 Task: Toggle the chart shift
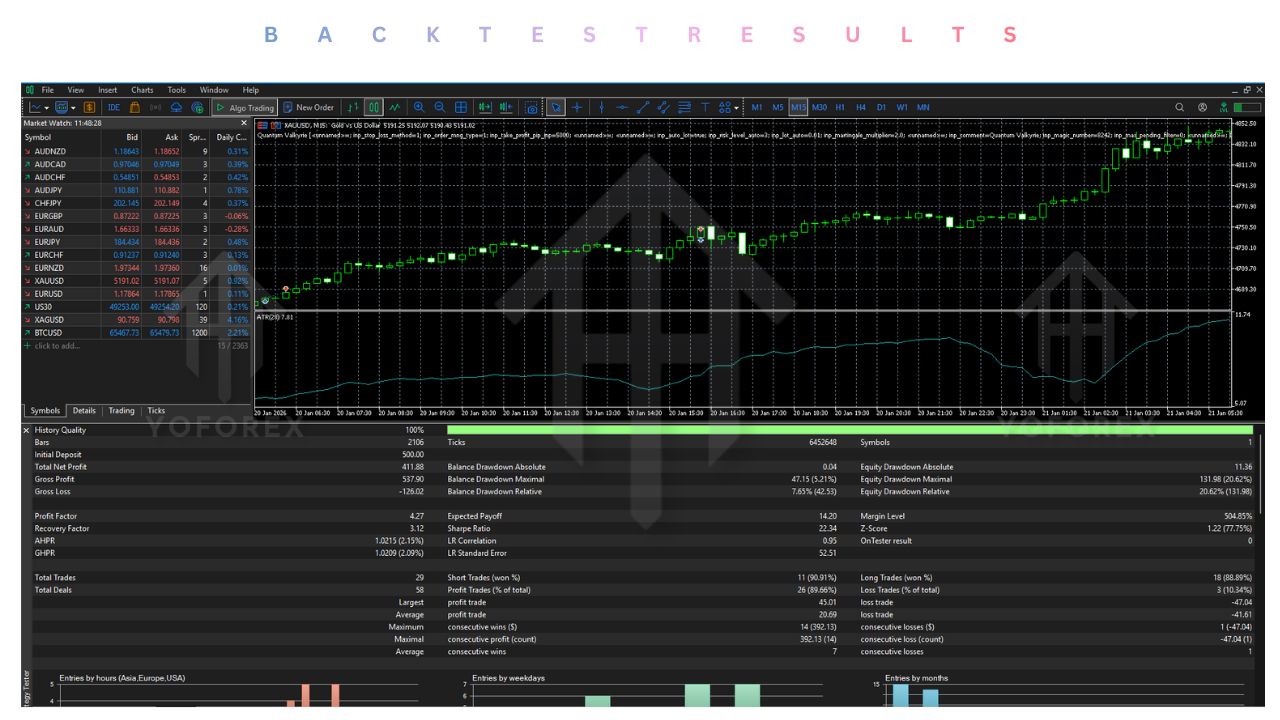coord(505,107)
